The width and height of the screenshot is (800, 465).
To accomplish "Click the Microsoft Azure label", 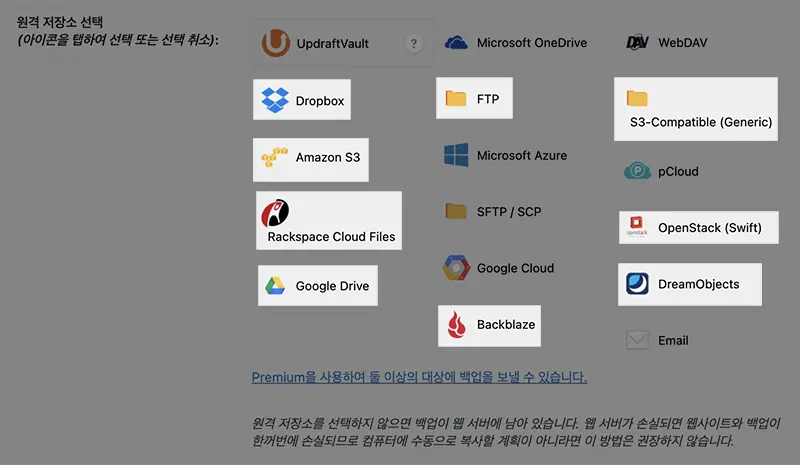I will (x=522, y=156).
